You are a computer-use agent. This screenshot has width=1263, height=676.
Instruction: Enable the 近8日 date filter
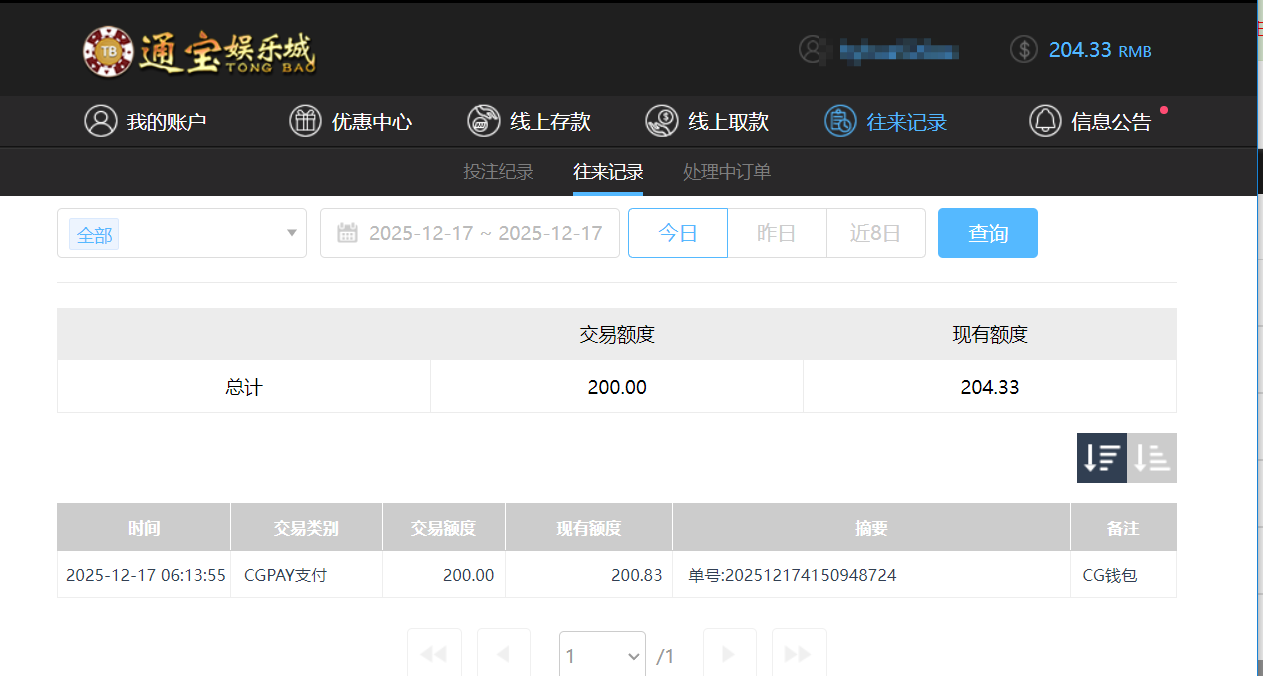(876, 232)
